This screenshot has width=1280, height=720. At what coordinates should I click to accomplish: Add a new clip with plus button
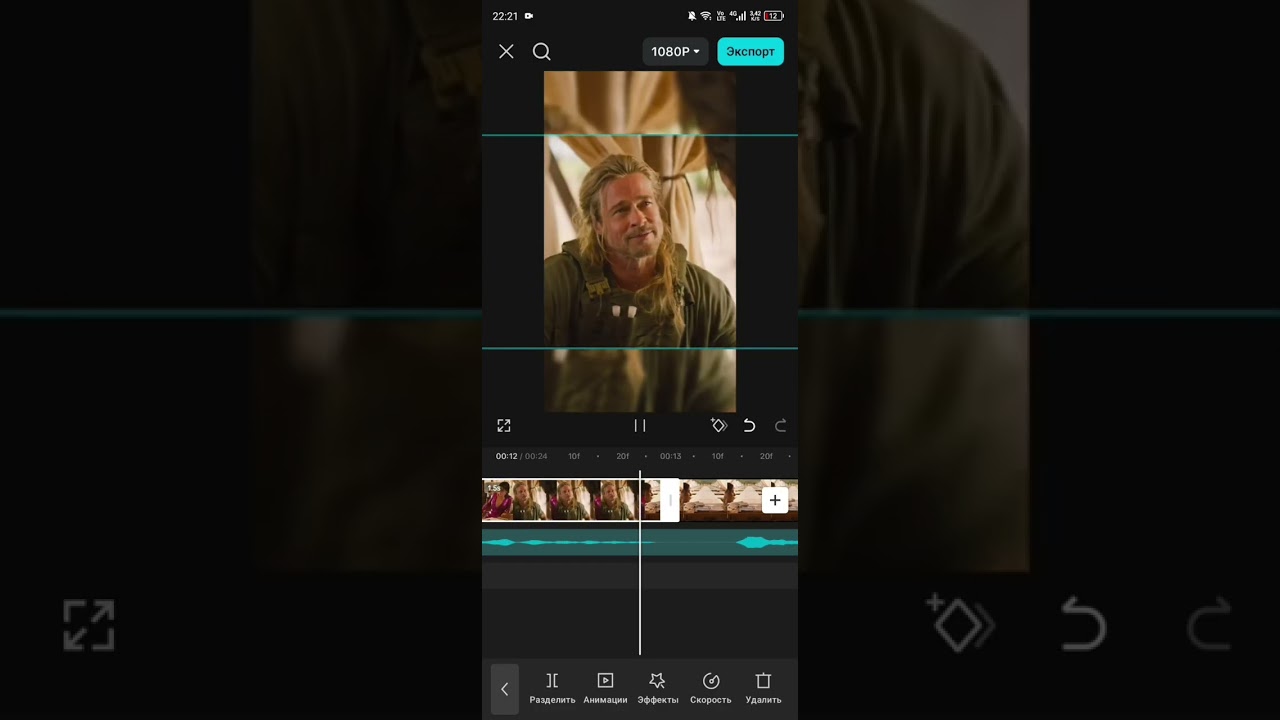pos(775,500)
